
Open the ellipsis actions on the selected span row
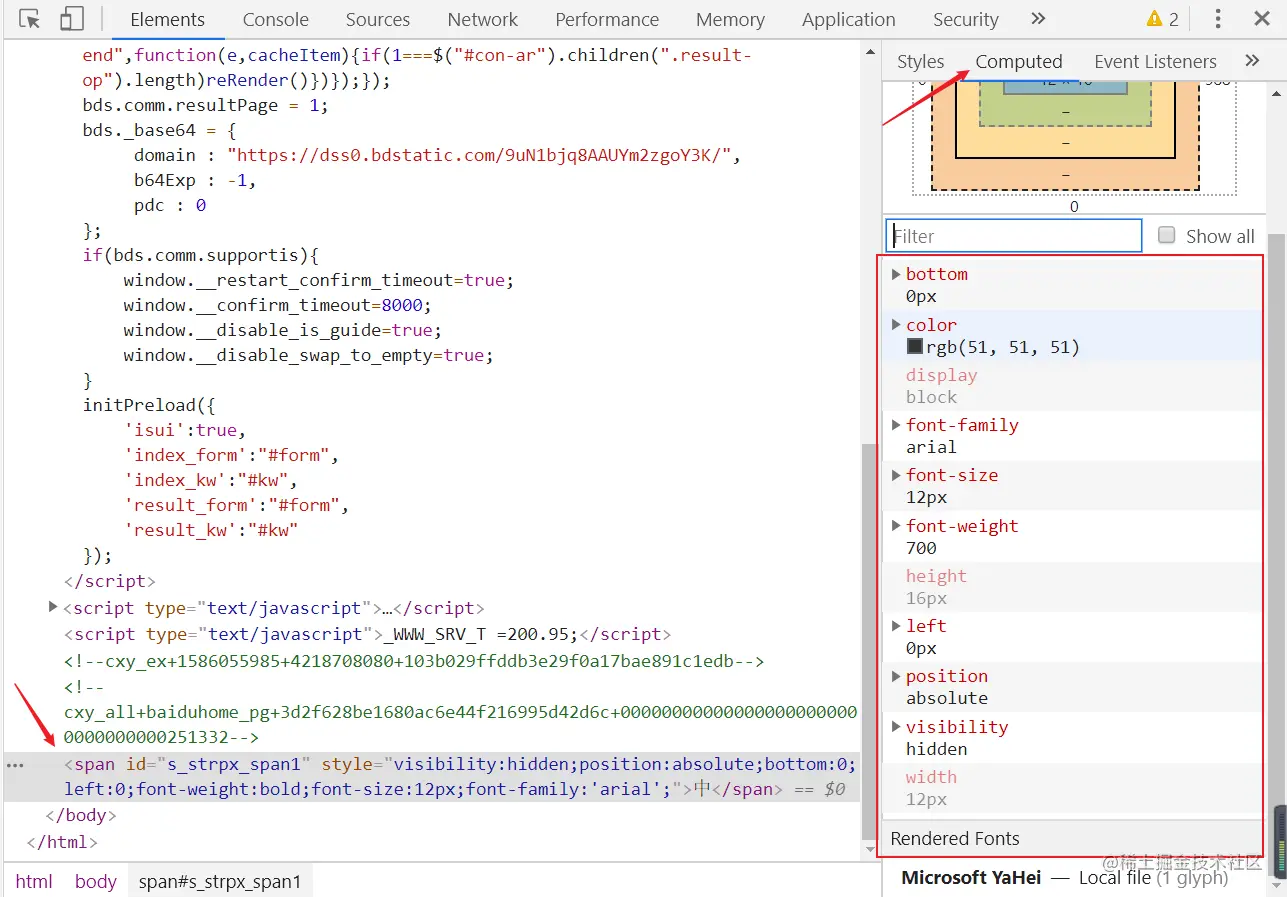[x=14, y=765]
